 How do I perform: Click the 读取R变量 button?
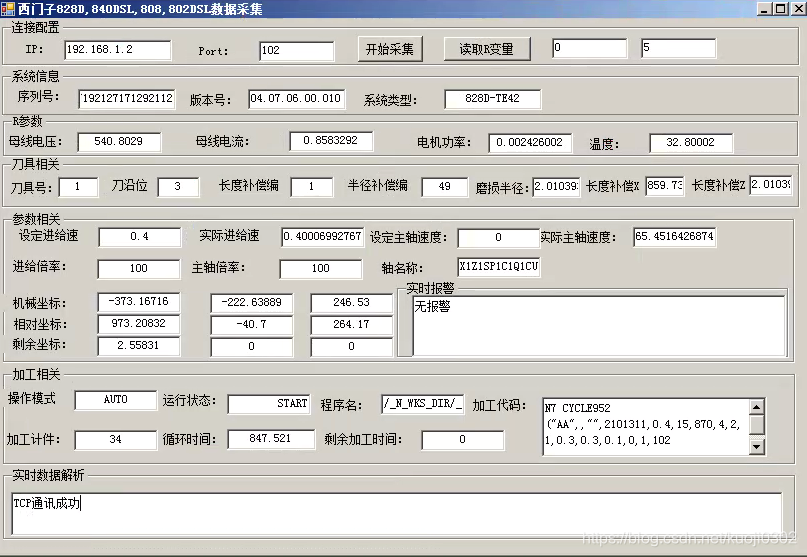coord(487,49)
